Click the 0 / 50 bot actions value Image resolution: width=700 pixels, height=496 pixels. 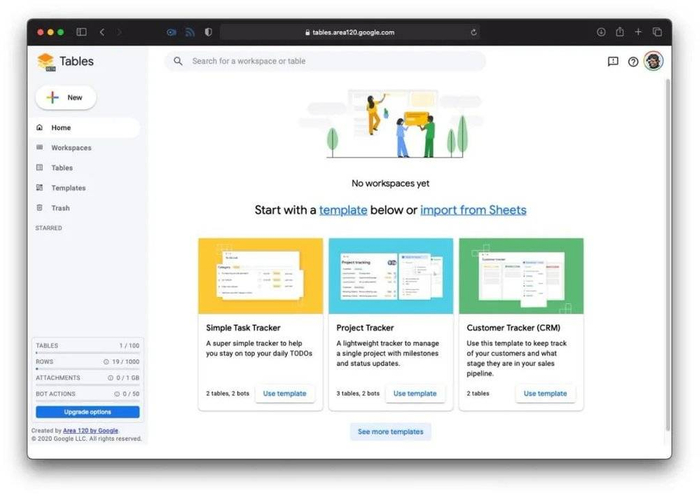coord(131,394)
